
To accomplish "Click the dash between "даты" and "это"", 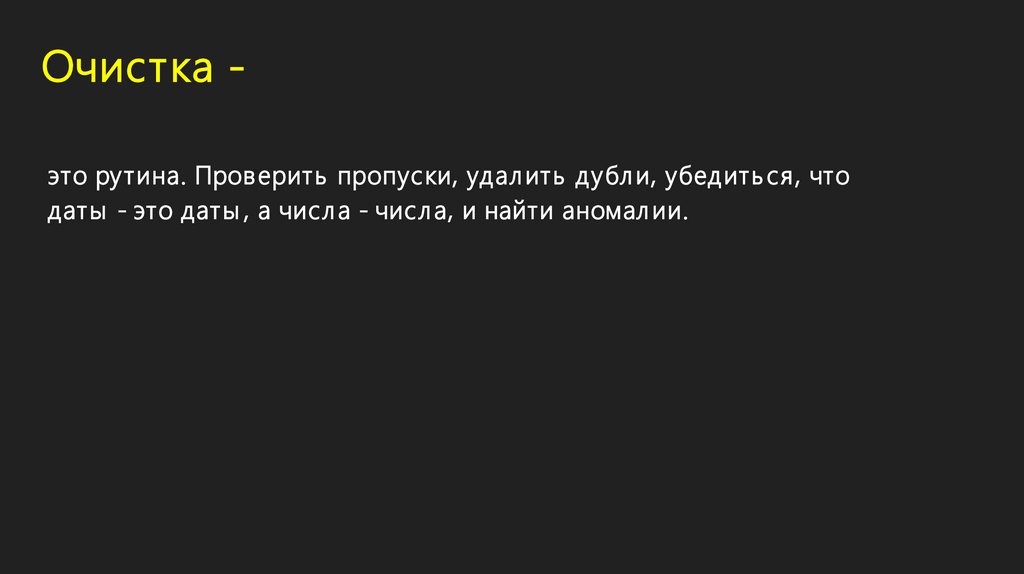I will 119,214.
